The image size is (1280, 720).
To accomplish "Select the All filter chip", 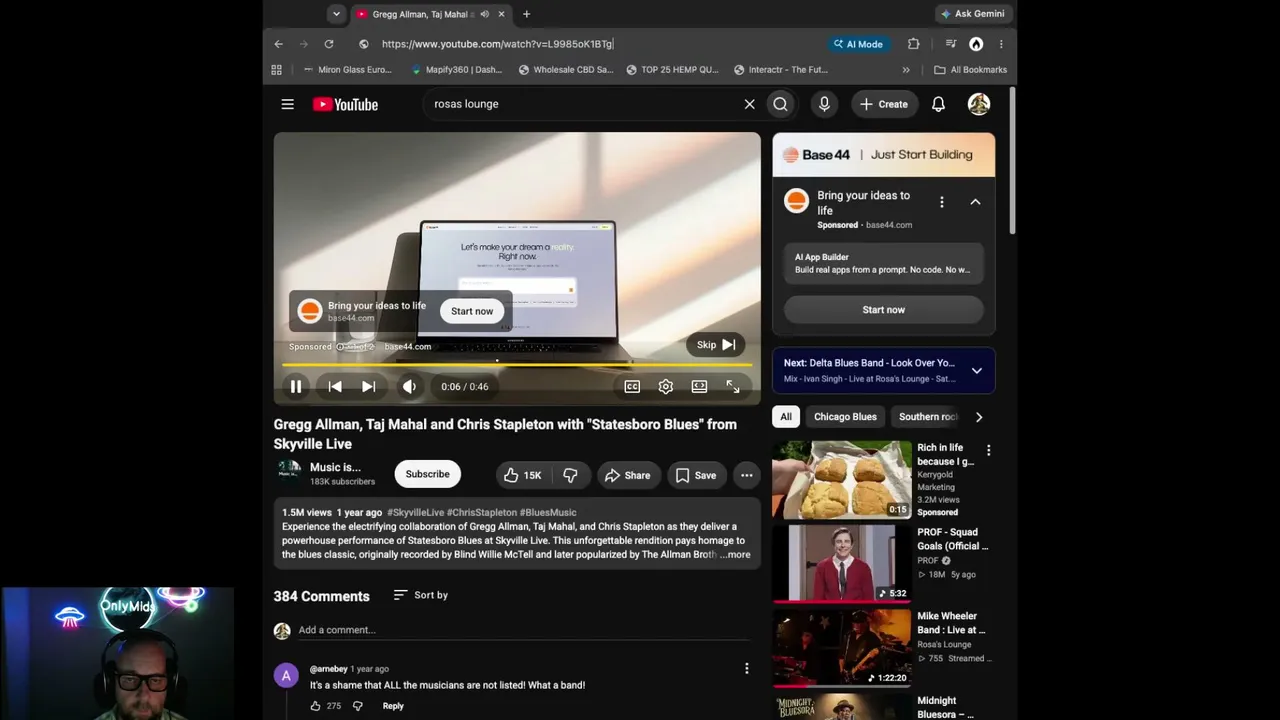I will 786,417.
